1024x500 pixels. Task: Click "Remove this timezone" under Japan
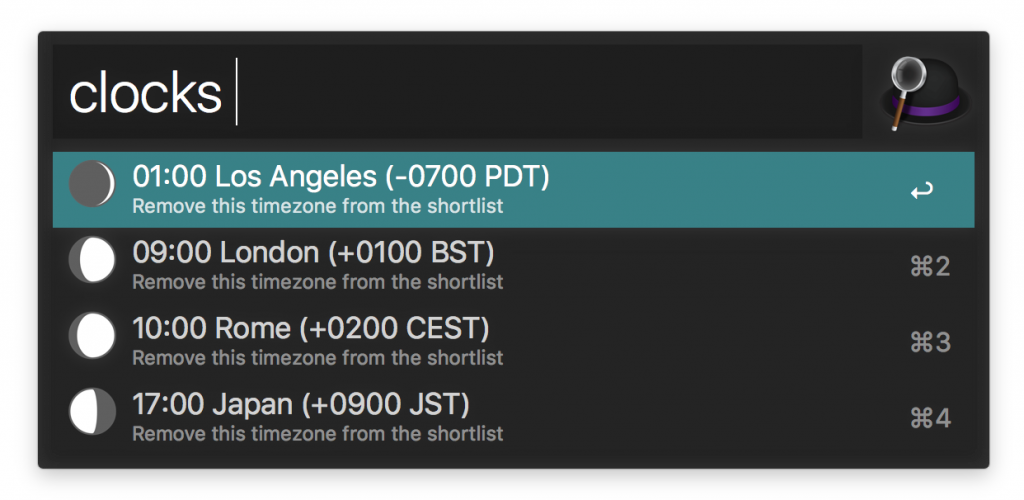(x=317, y=434)
